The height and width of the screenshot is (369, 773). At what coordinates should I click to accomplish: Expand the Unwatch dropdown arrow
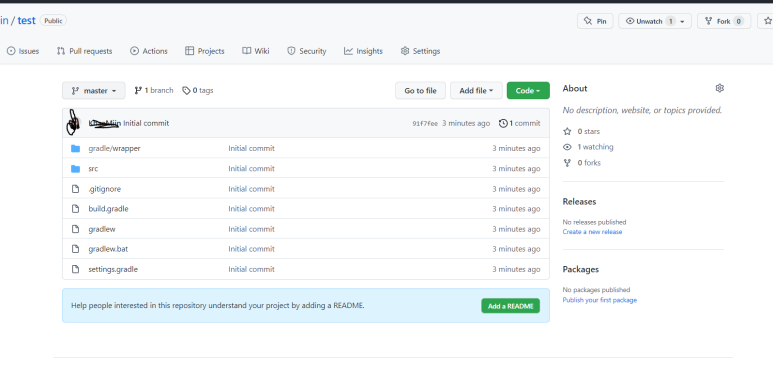pos(682,22)
